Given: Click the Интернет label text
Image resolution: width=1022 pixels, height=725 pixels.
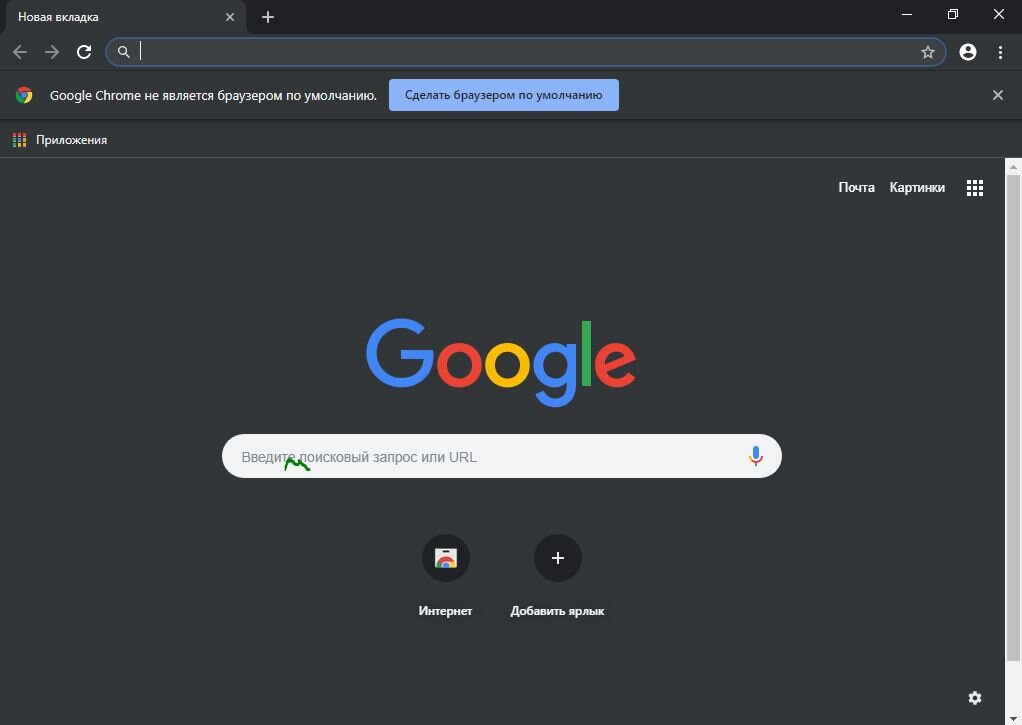Looking at the screenshot, I should (445, 611).
